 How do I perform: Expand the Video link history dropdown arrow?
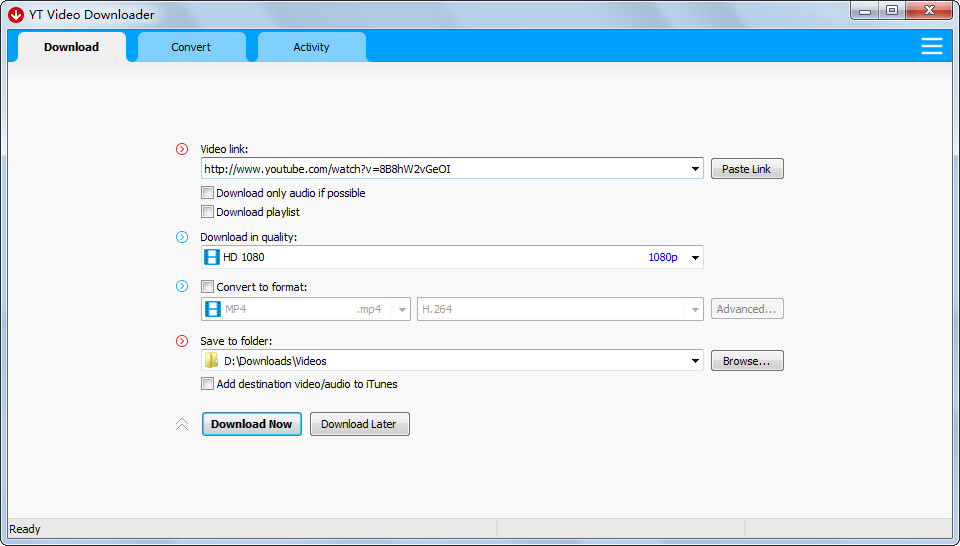696,169
